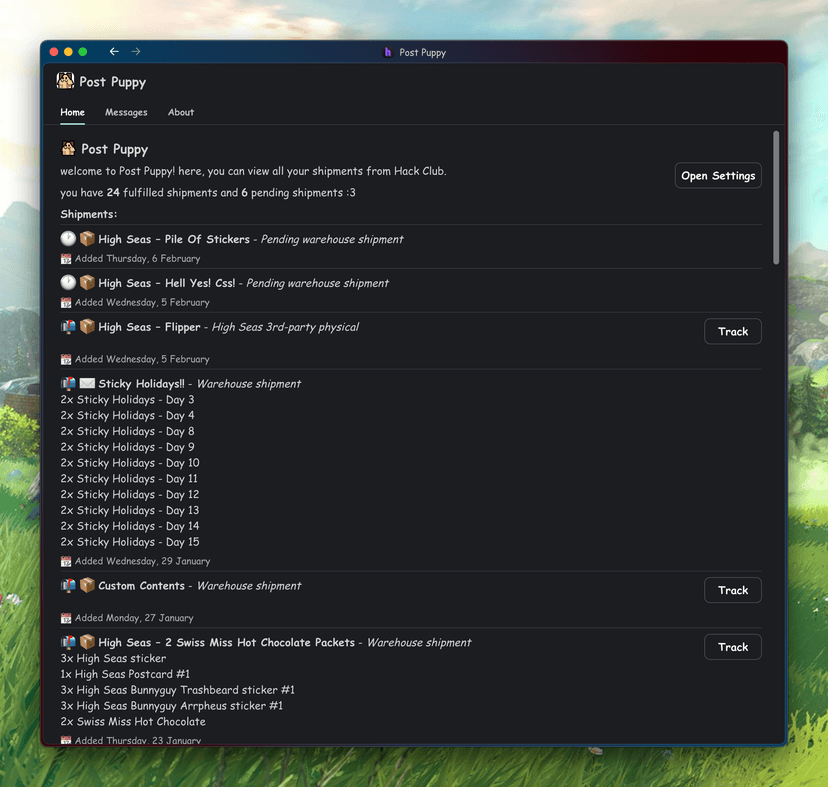Click the High Seas – Pile Of Stickers entry
The width and height of the screenshot is (828, 787).
(173, 240)
